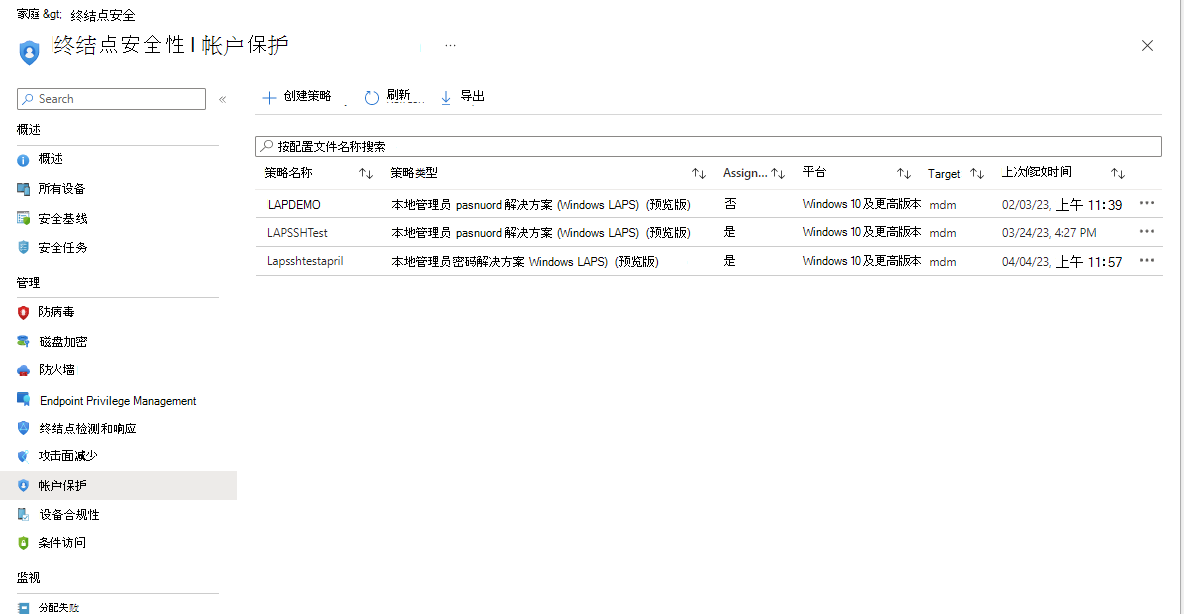Click the 安全基线 icon

(23, 218)
